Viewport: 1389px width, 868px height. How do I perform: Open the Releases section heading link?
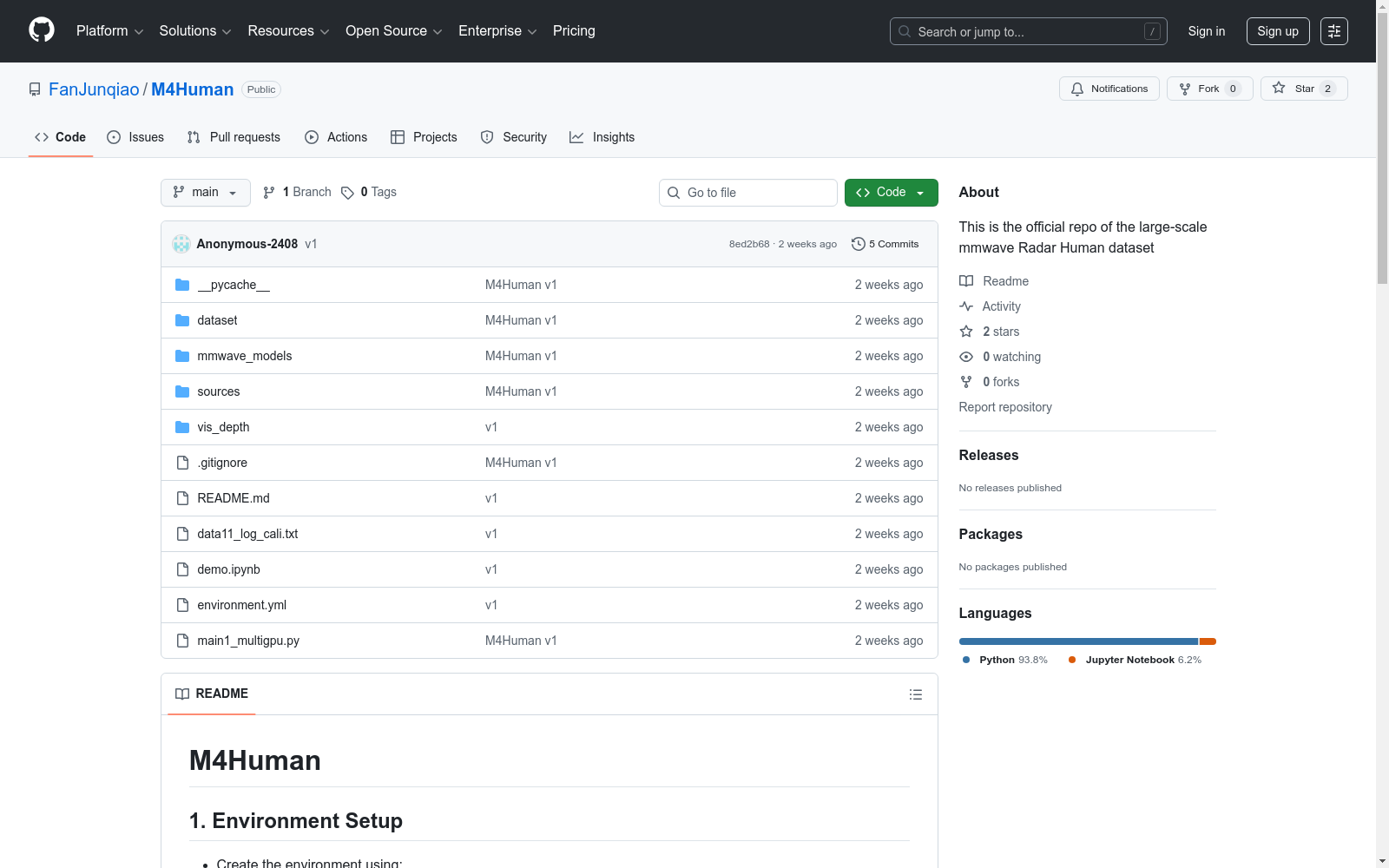point(989,455)
